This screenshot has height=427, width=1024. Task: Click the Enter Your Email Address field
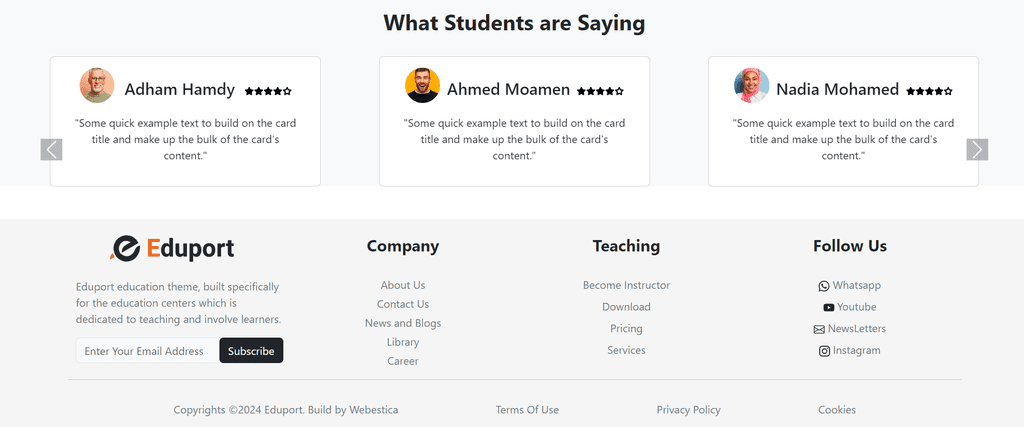148,351
